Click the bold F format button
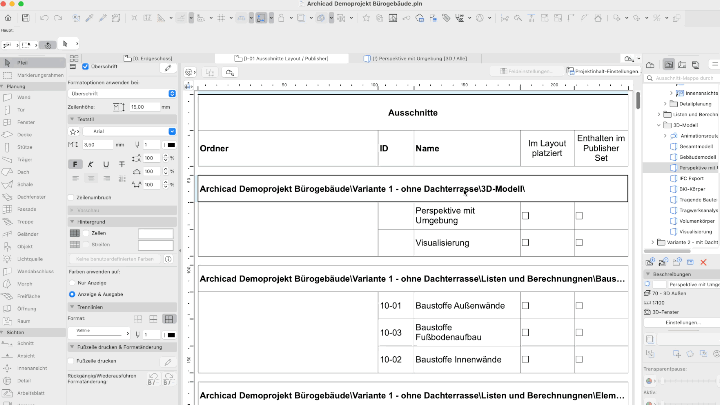This screenshot has height=405, width=720. click(x=74, y=164)
